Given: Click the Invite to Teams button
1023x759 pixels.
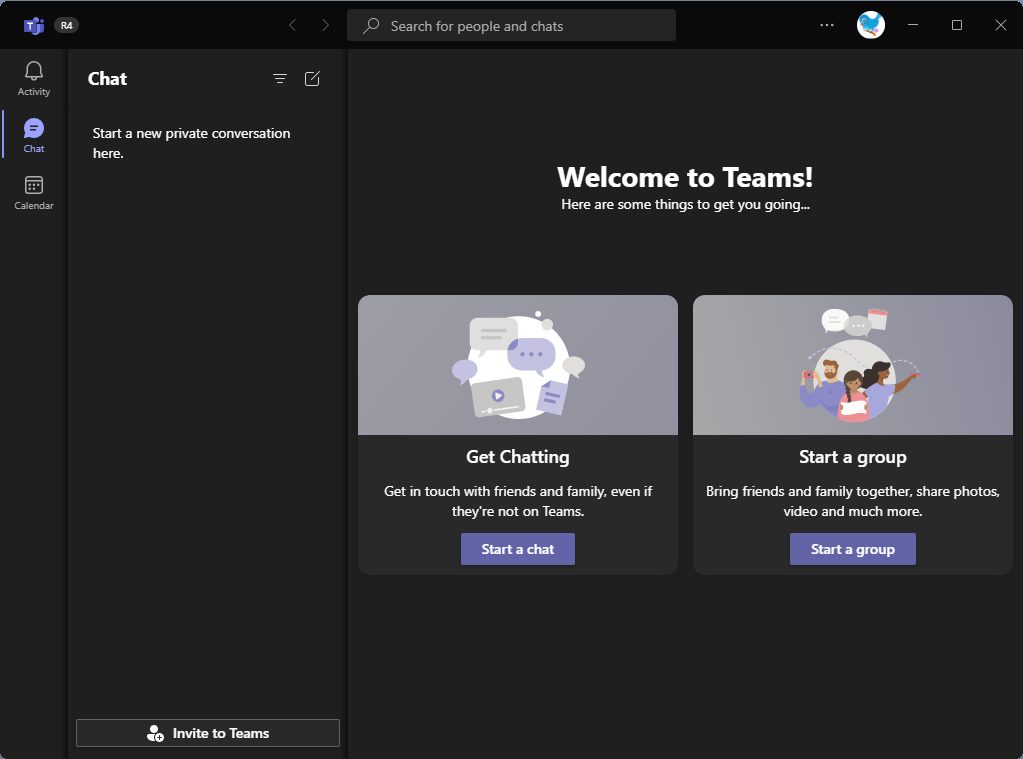Looking at the screenshot, I should coord(208,733).
